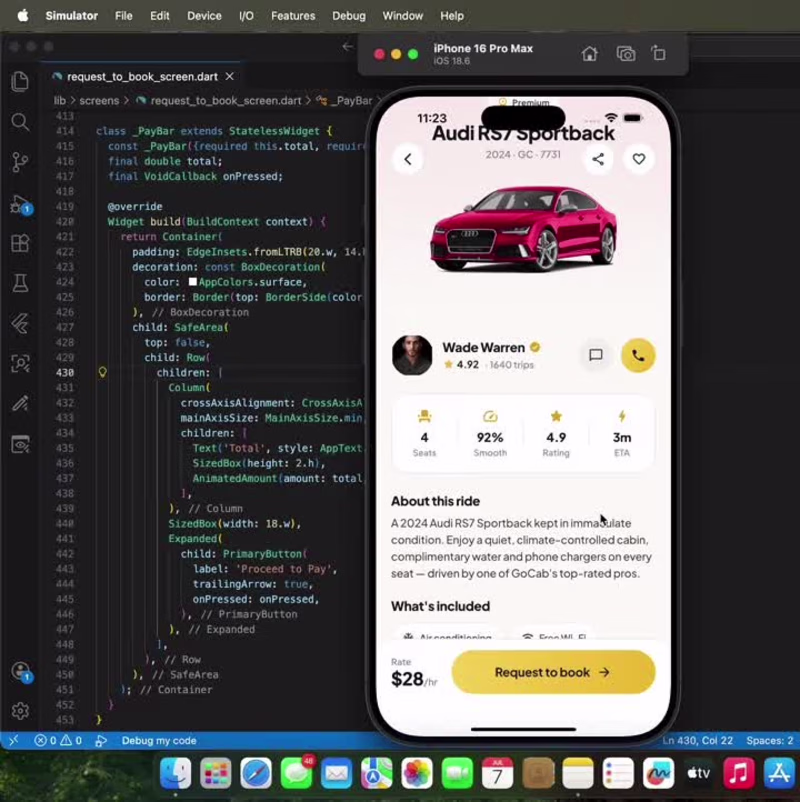Take a simulator screenshot with camera icon
Image resolution: width=800 pixels, height=802 pixels.
point(626,54)
